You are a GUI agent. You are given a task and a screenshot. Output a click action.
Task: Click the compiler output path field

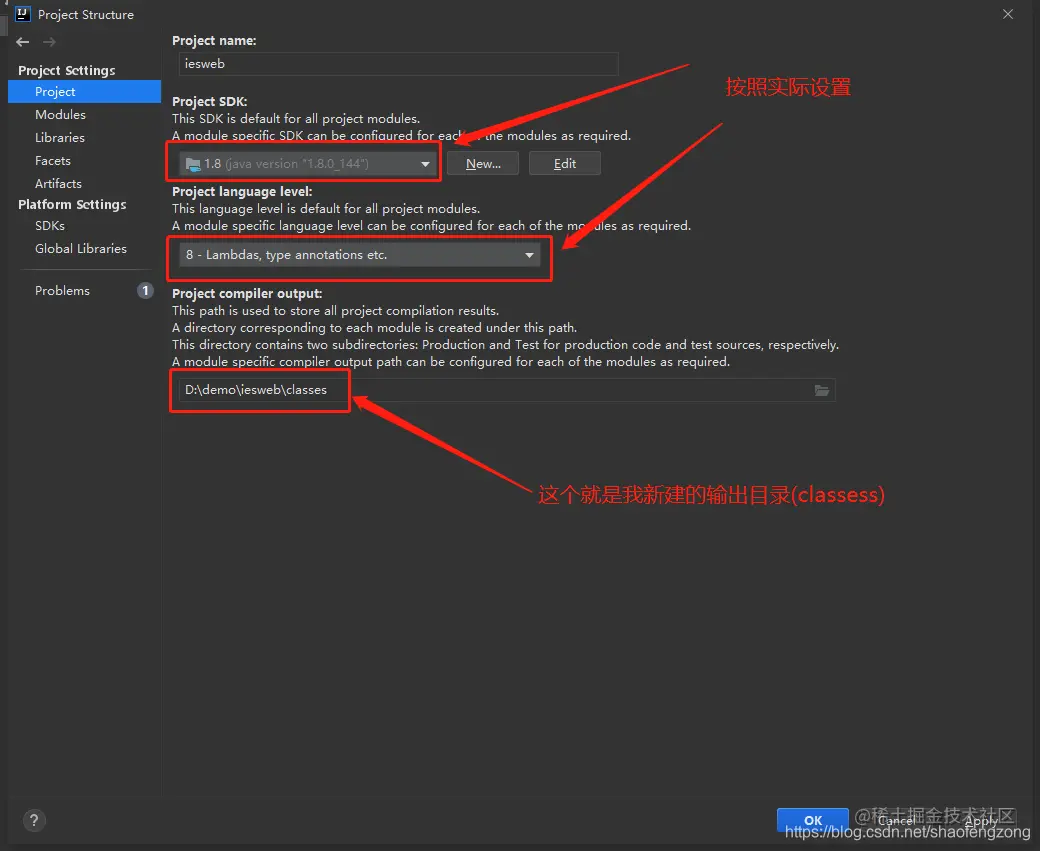click(x=506, y=390)
